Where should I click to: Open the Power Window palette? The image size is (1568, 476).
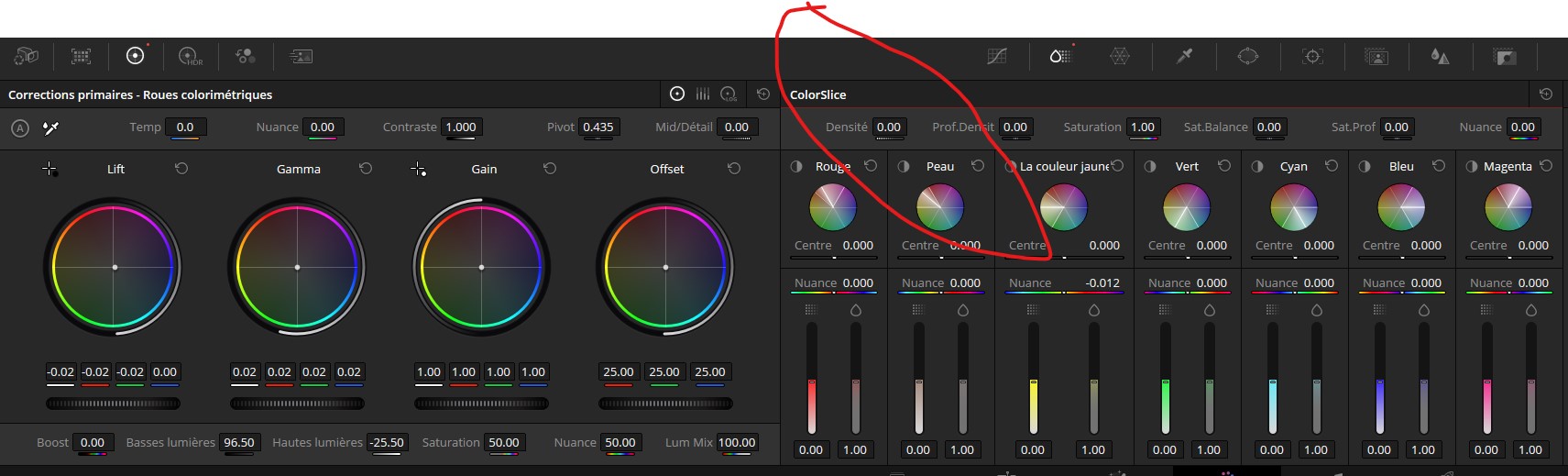[1248, 56]
